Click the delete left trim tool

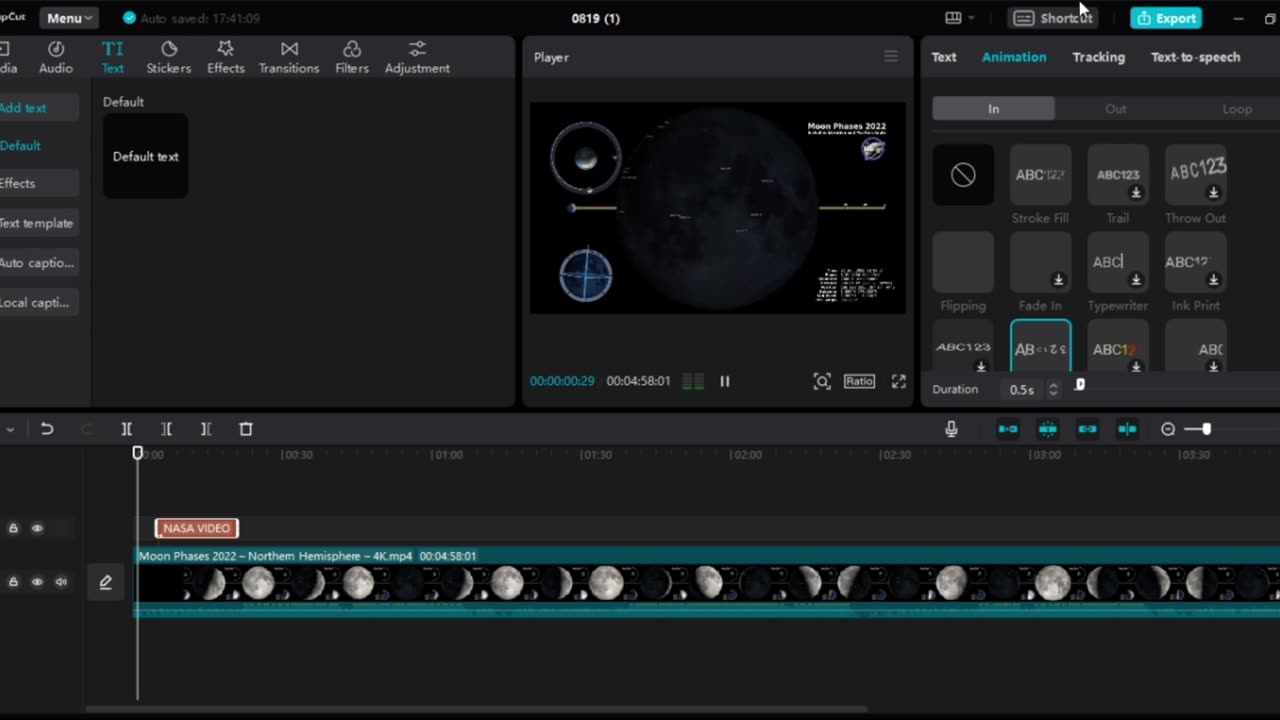[x=166, y=429]
